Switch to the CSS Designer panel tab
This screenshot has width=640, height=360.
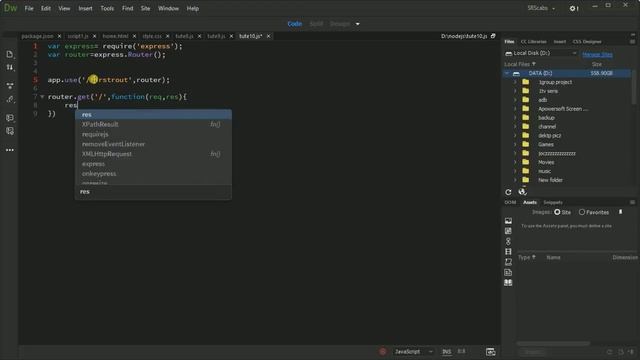[587, 42]
